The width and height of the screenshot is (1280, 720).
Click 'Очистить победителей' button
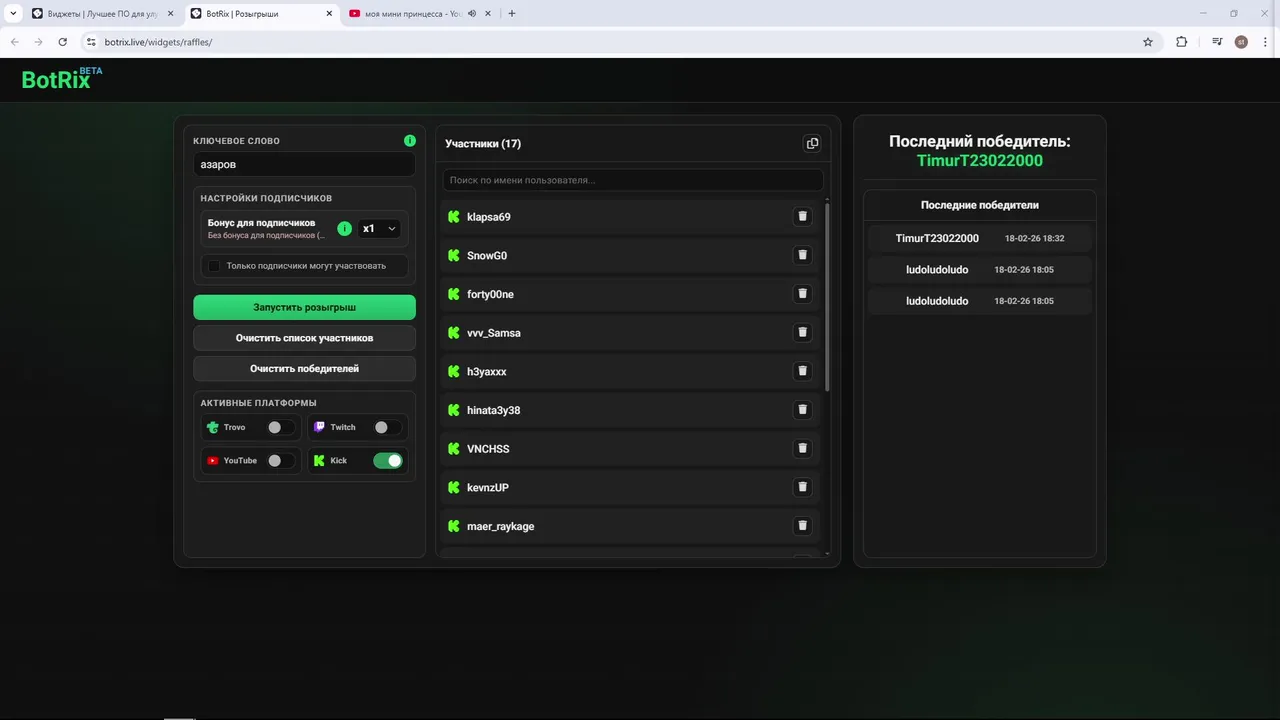pyautogui.click(x=305, y=369)
